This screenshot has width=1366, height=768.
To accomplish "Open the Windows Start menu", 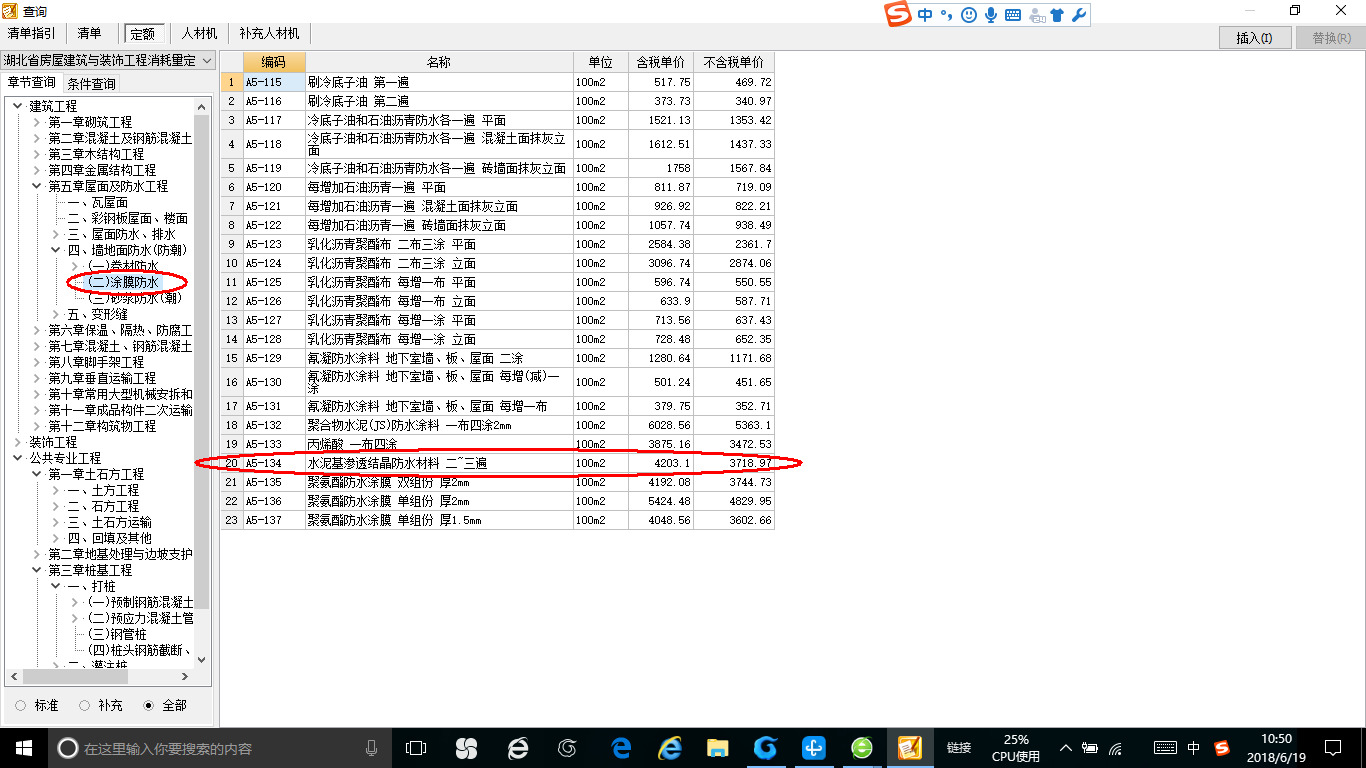I will [23, 747].
